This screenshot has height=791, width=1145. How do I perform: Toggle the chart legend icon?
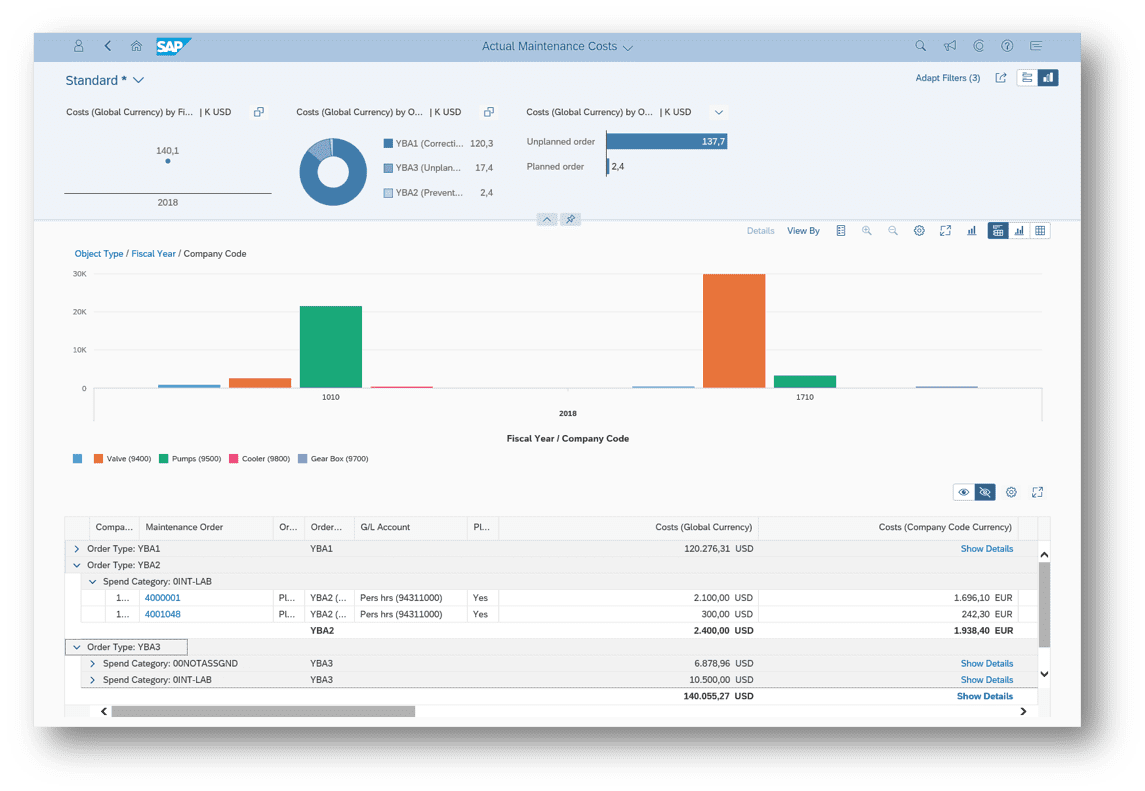(x=841, y=231)
